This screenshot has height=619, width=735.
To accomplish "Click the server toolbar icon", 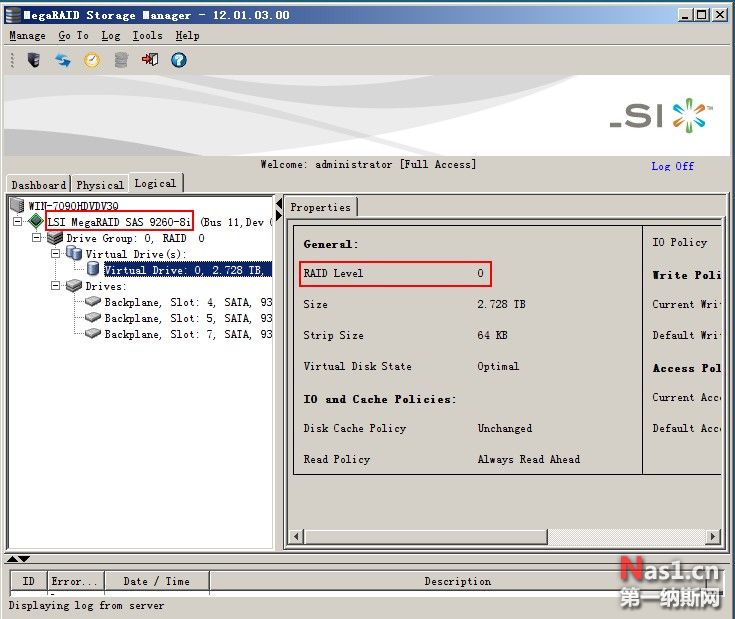I will click(x=34, y=60).
